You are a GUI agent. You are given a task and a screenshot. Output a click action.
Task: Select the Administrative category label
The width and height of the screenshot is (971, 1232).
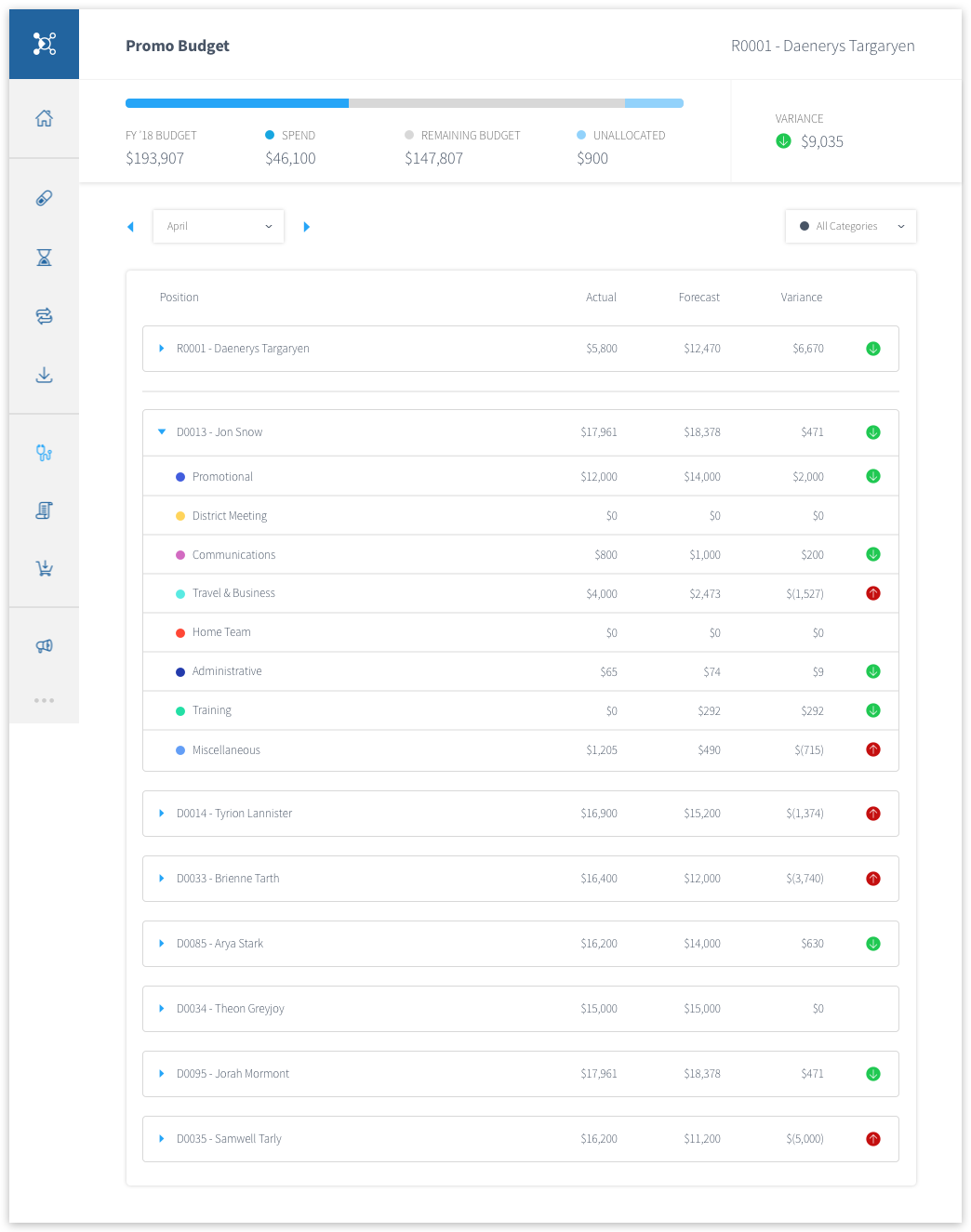(x=227, y=671)
